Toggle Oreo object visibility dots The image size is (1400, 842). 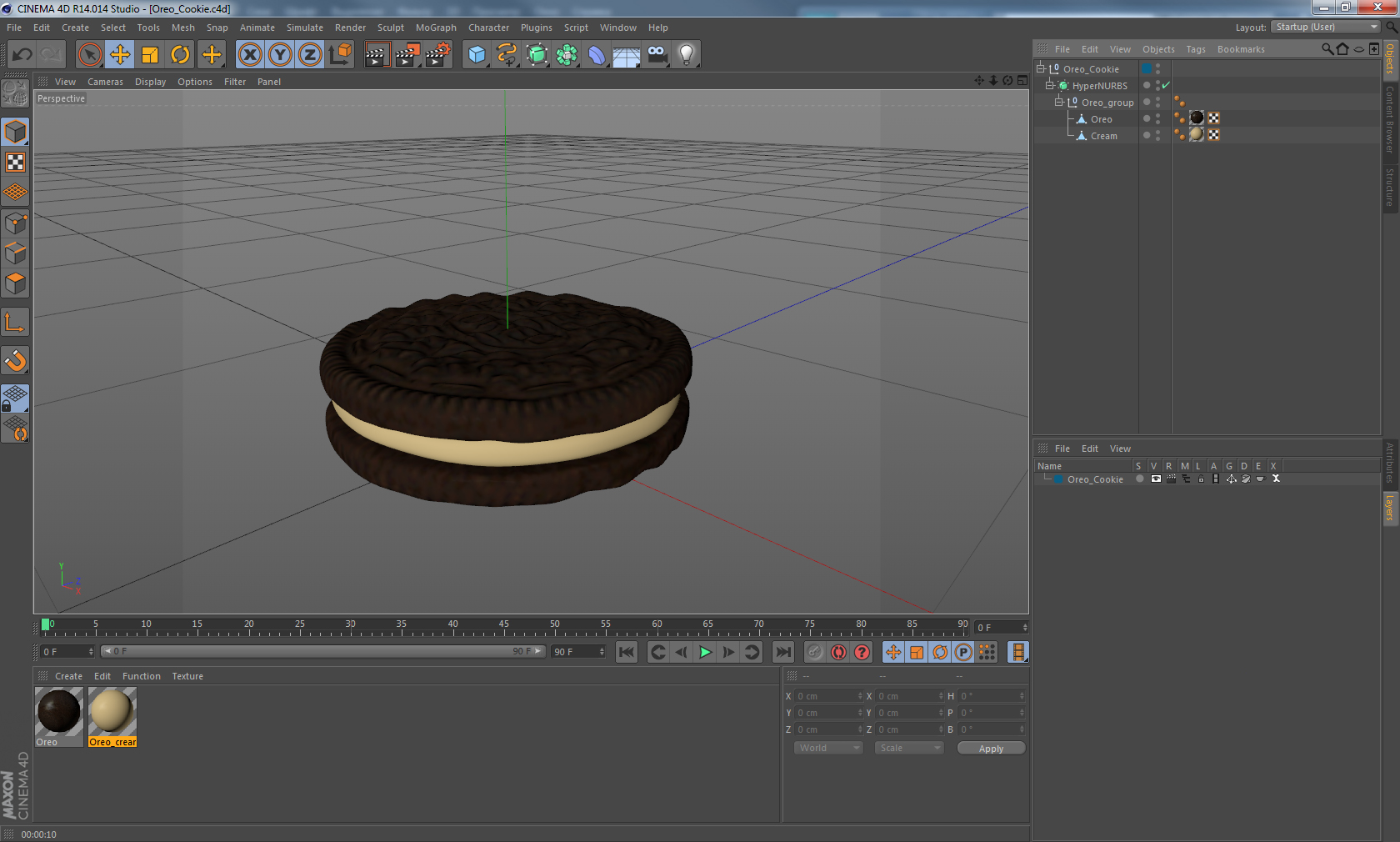pos(1157,118)
